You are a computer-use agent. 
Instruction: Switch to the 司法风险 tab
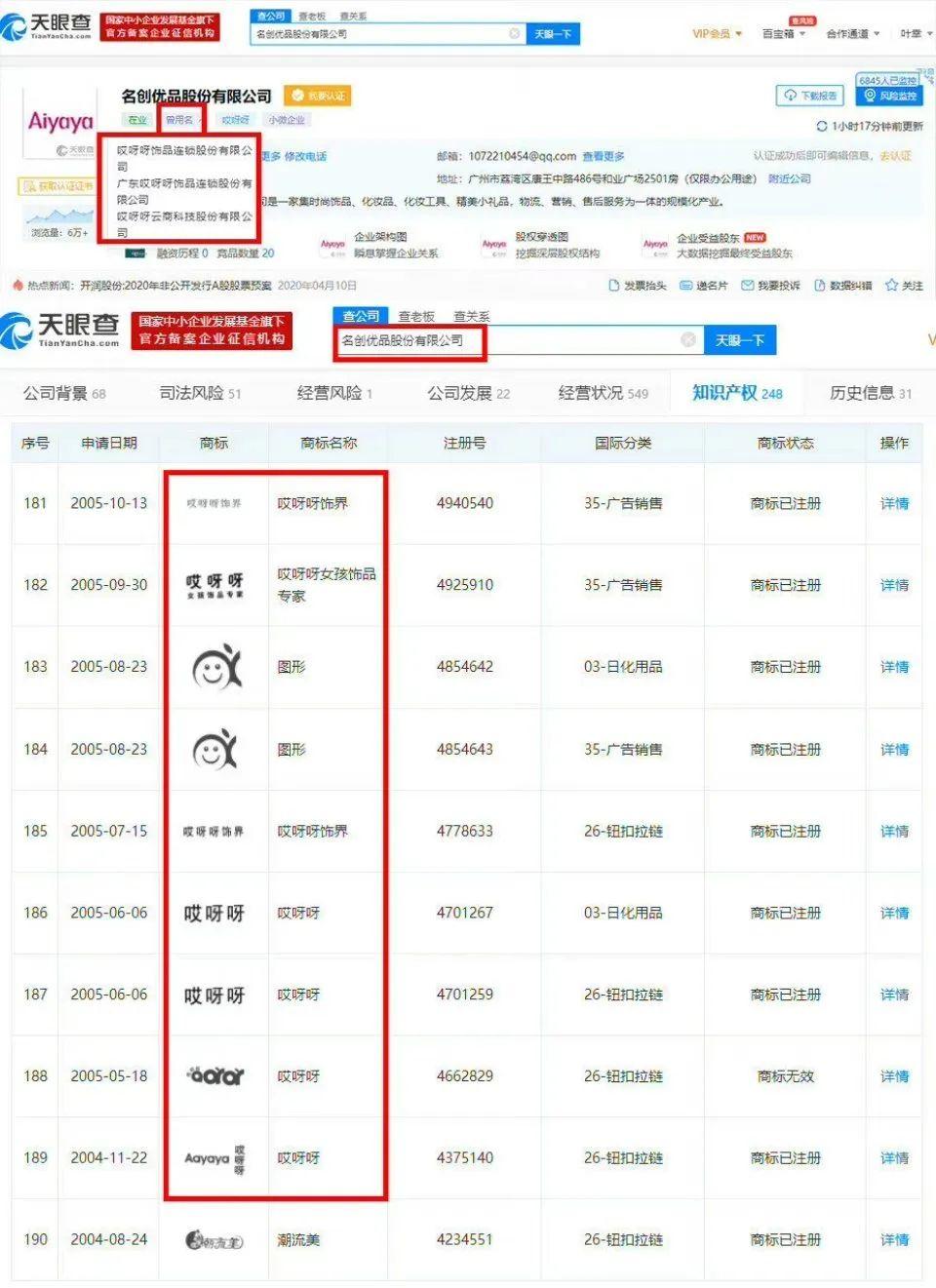pos(200,393)
